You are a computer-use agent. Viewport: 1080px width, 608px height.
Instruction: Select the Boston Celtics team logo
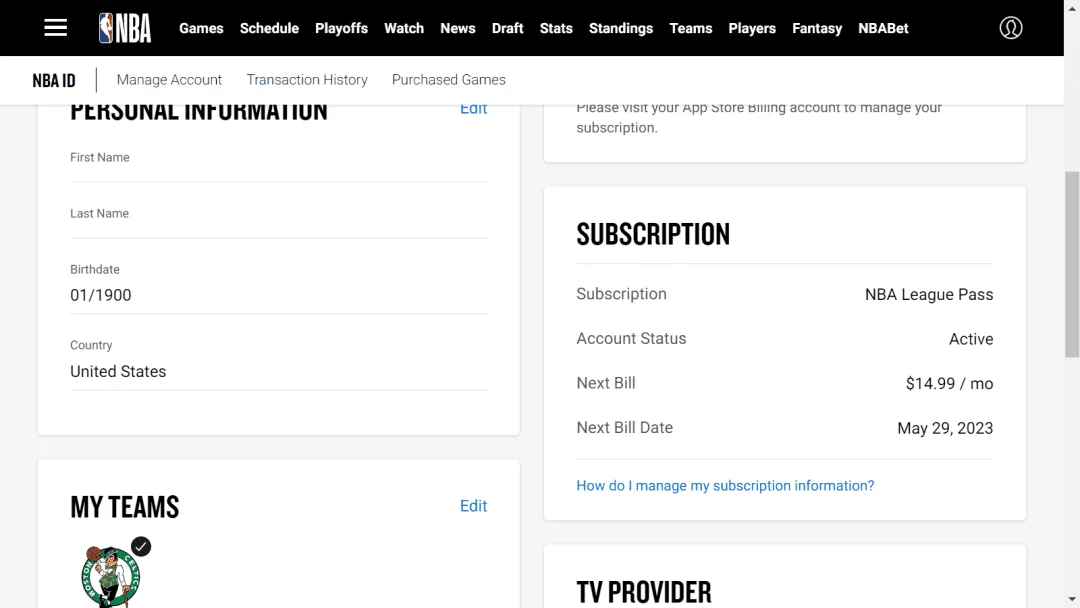pos(110,576)
